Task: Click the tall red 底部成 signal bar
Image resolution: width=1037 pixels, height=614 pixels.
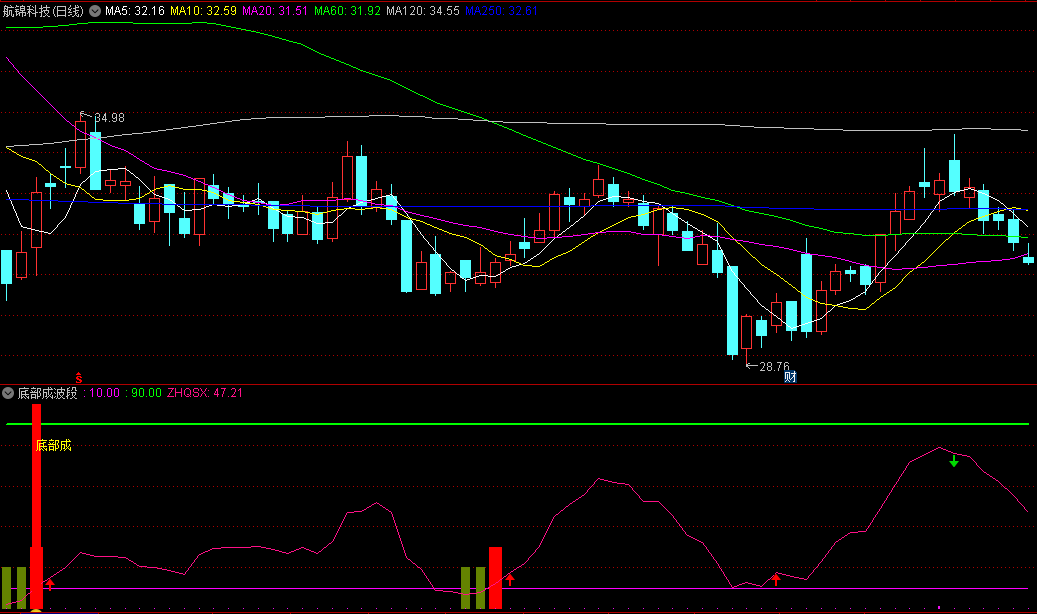Action: pyautogui.click(x=36, y=507)
